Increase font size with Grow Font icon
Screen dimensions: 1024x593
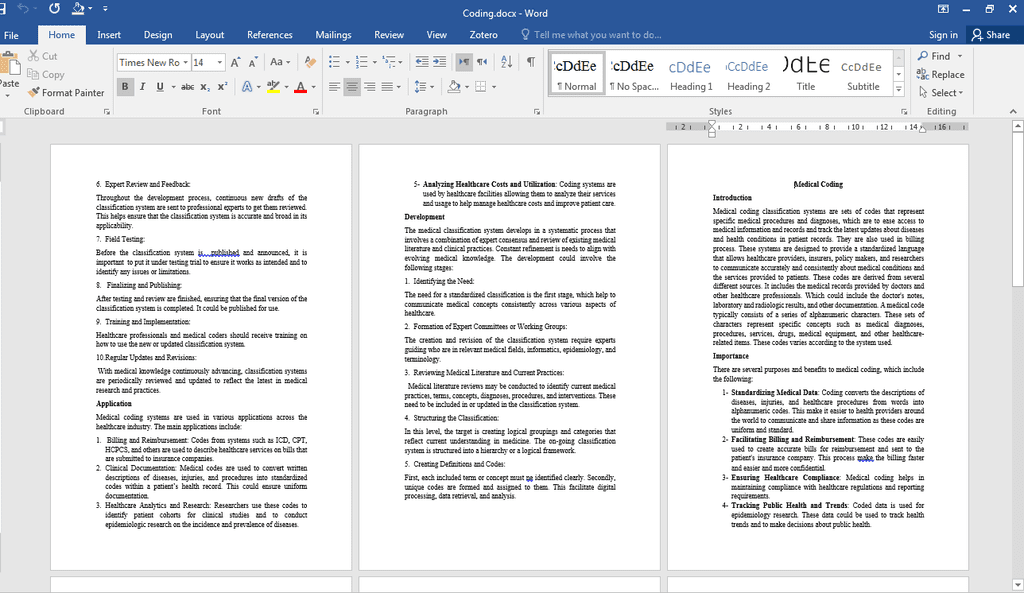pyautogui.click(x=235, y=62)
